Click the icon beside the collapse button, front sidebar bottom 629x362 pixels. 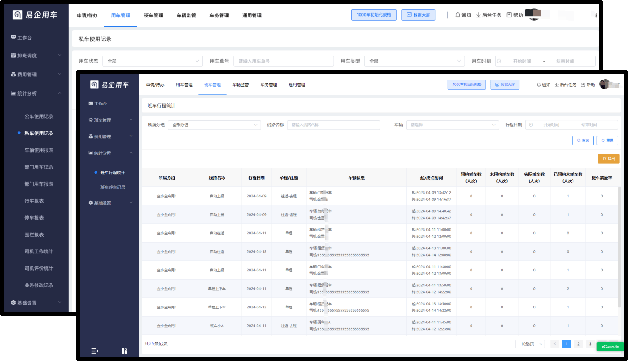[x=124, y=351]
